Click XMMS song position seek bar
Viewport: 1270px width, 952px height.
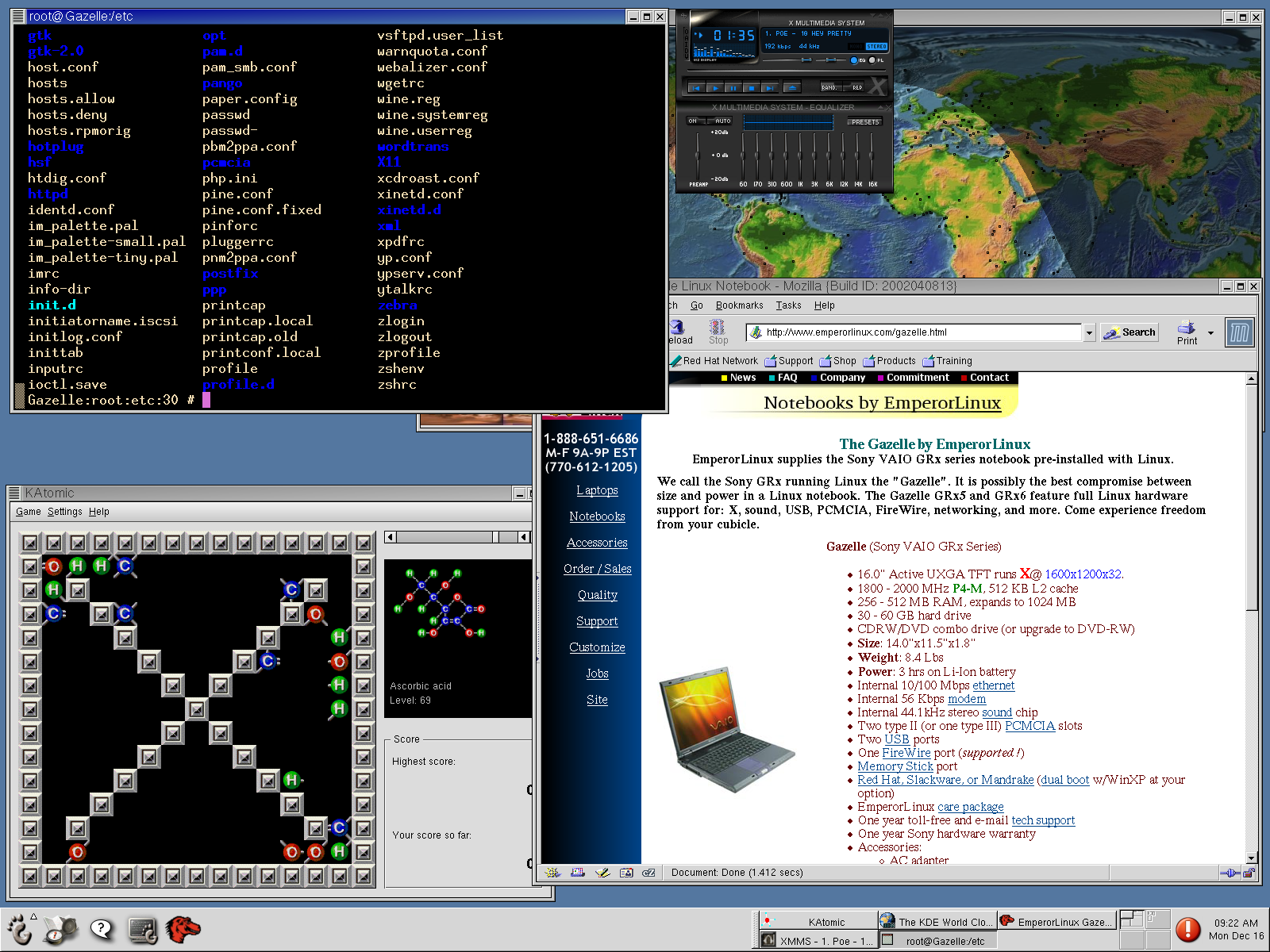click(787, 71)
